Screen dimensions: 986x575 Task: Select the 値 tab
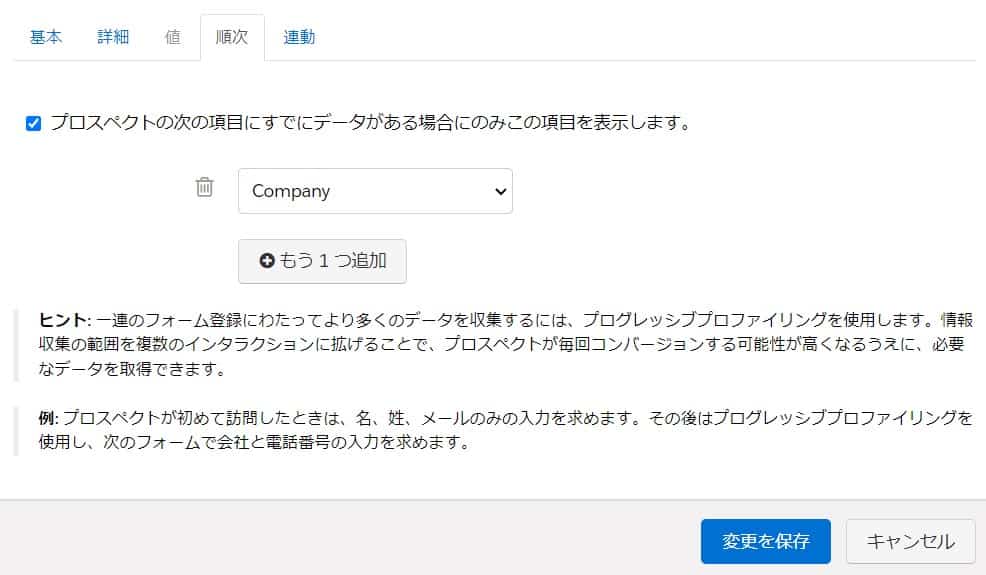click(x=172, y=37)
